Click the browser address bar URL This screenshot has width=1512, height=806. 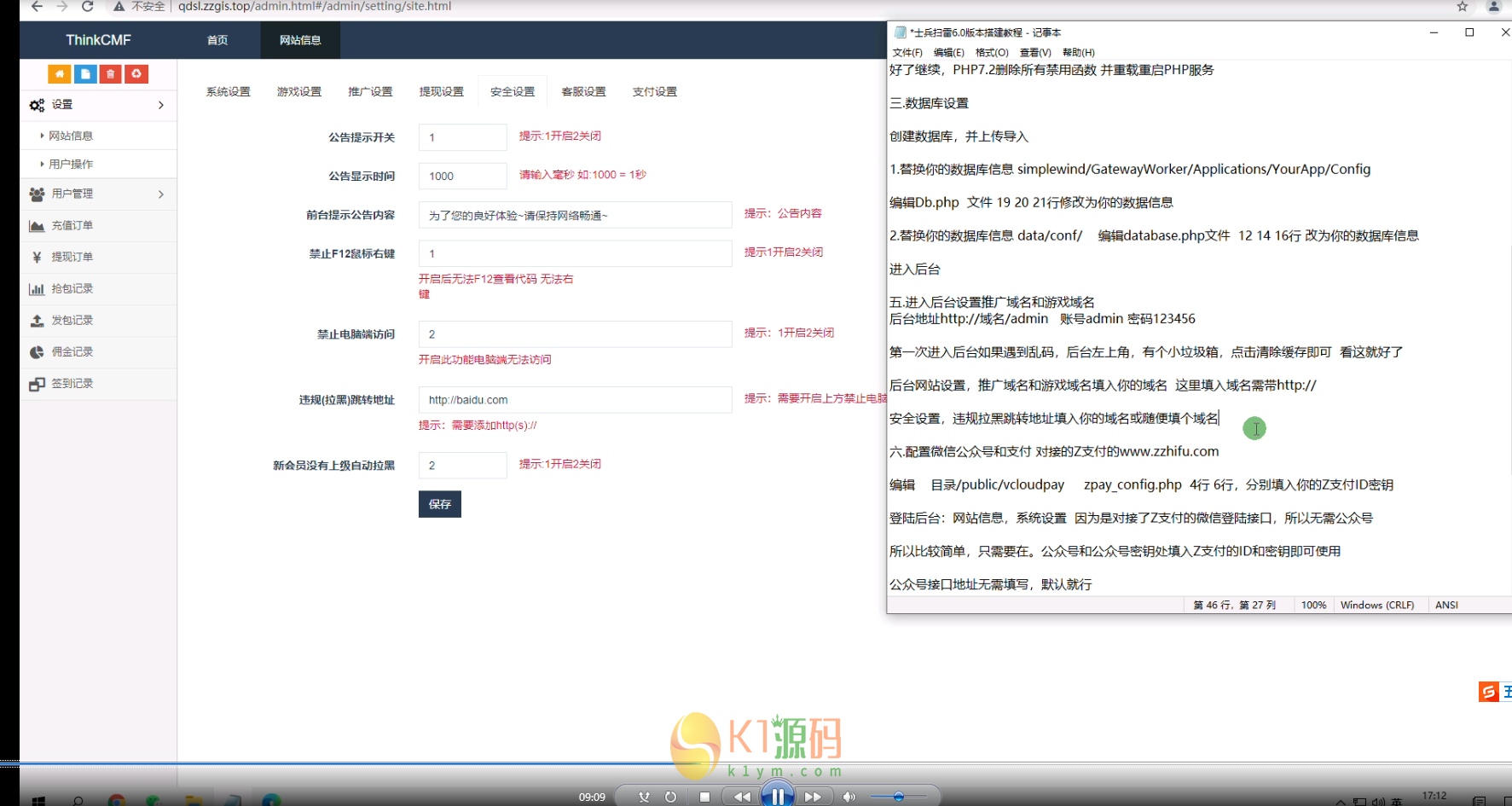pos(315,6)
